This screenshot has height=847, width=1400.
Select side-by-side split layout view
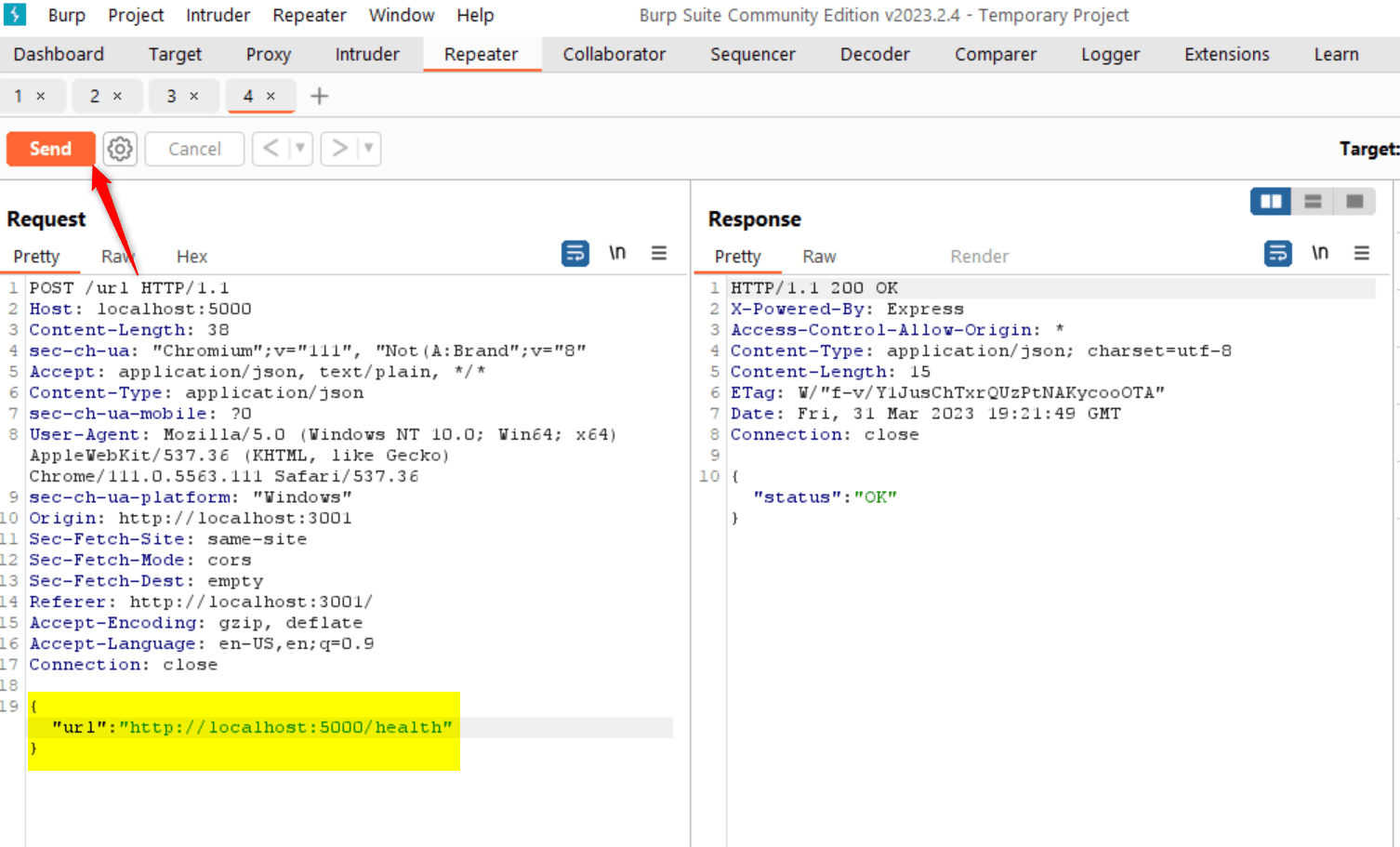pyautogui.click(x=1271, y=201)
